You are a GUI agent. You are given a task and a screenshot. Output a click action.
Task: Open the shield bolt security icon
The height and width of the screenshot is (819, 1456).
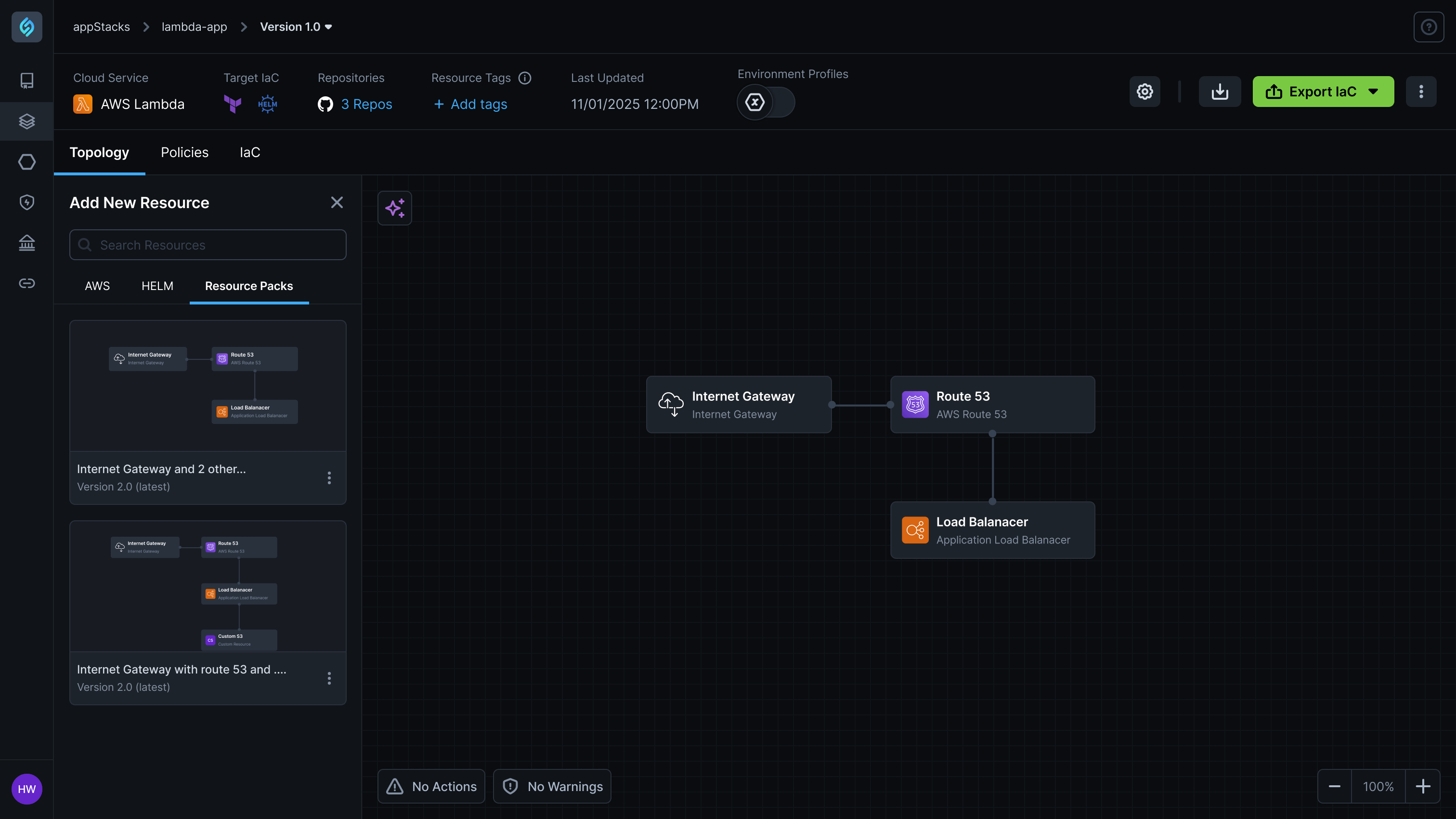26,202
